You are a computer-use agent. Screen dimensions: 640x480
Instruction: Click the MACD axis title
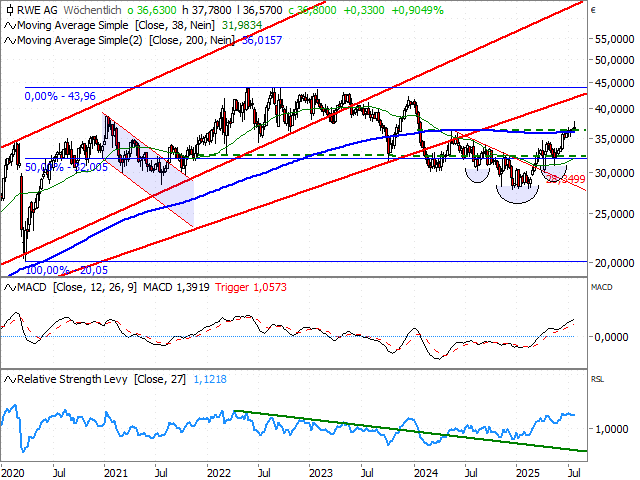[x=602, y=287]
